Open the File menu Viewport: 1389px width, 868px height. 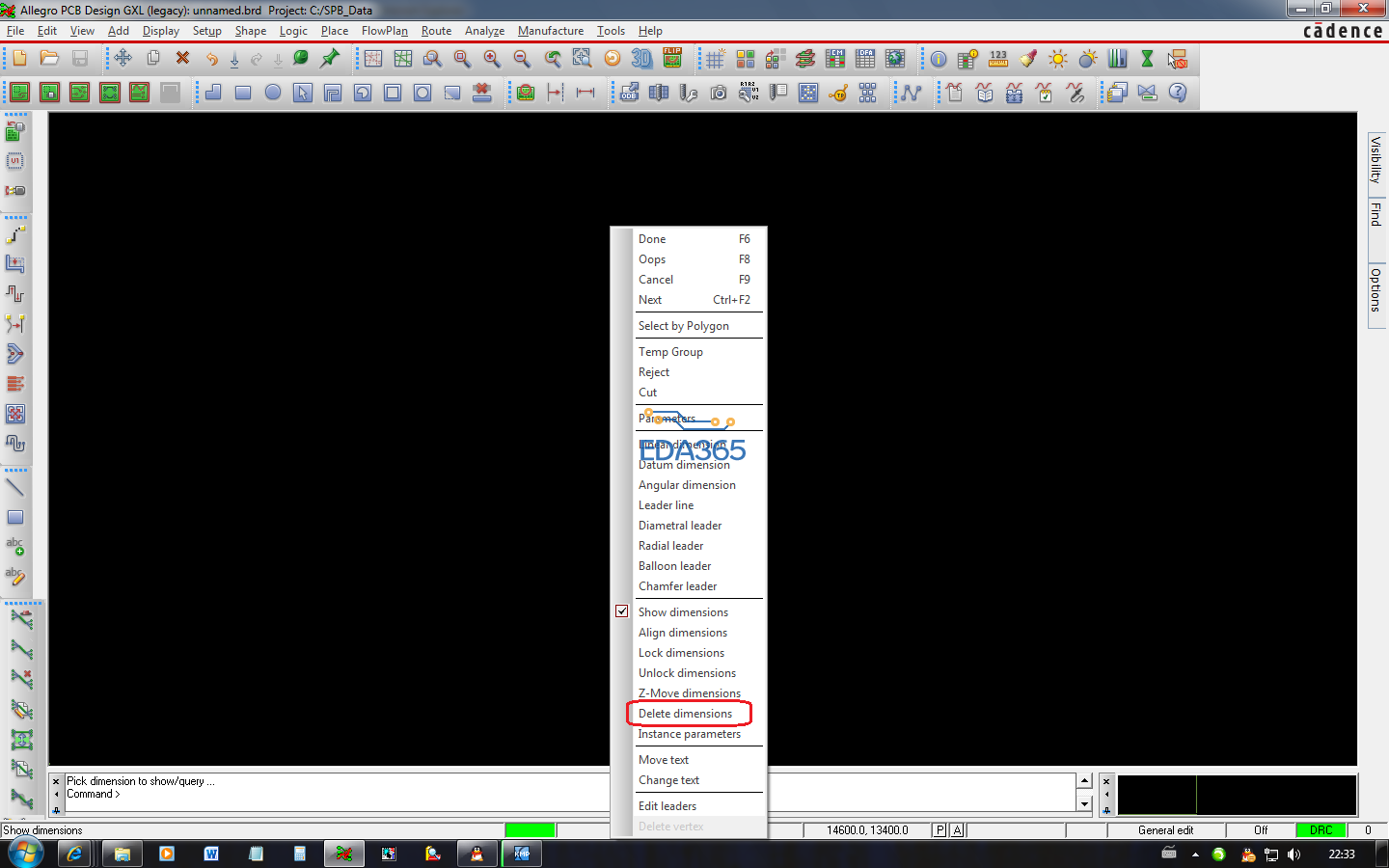pyautogui.click(x=15, y=31)
